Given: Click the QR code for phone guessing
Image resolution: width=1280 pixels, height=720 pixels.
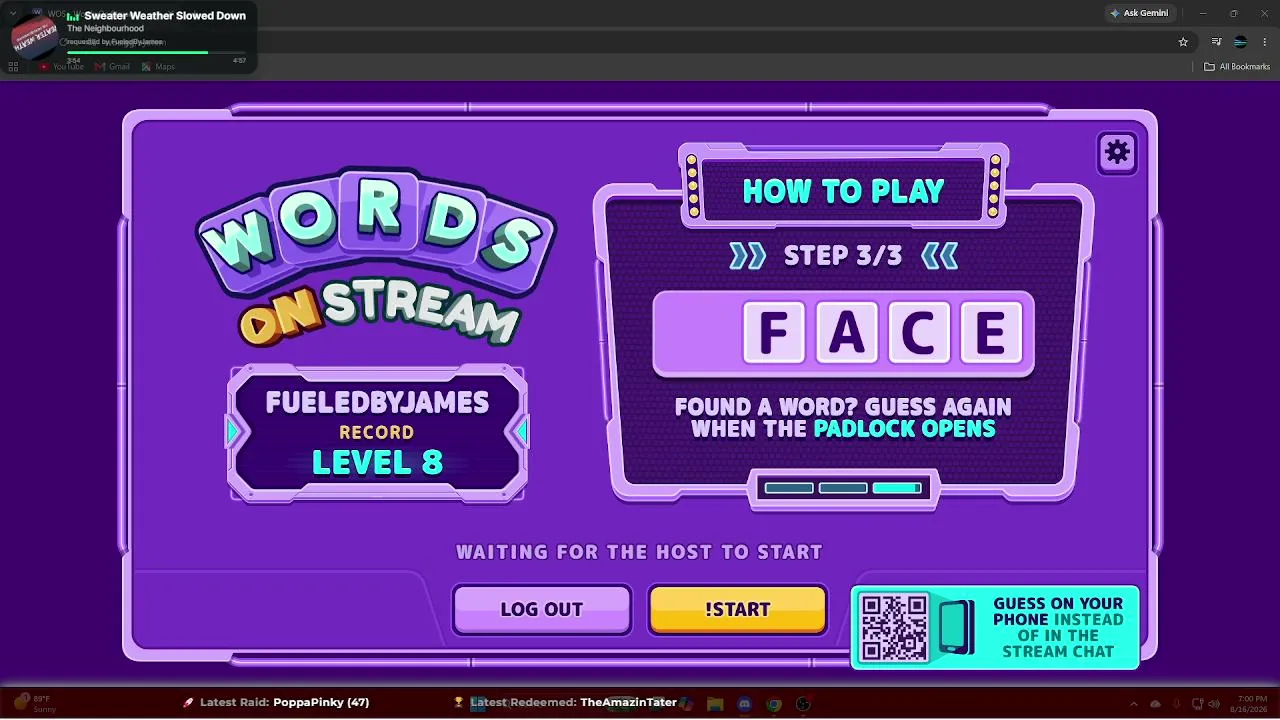Looking at the screenshot, I should tap(895, 627).
